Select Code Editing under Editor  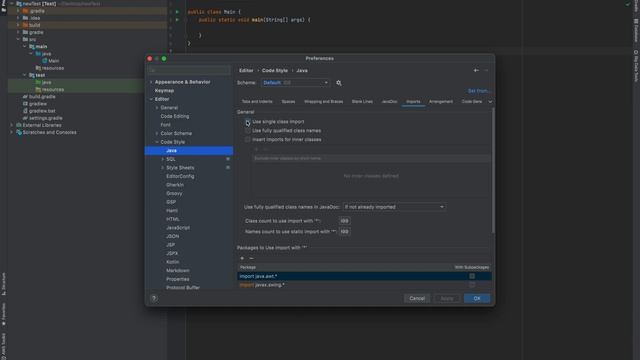pos(175,116)
